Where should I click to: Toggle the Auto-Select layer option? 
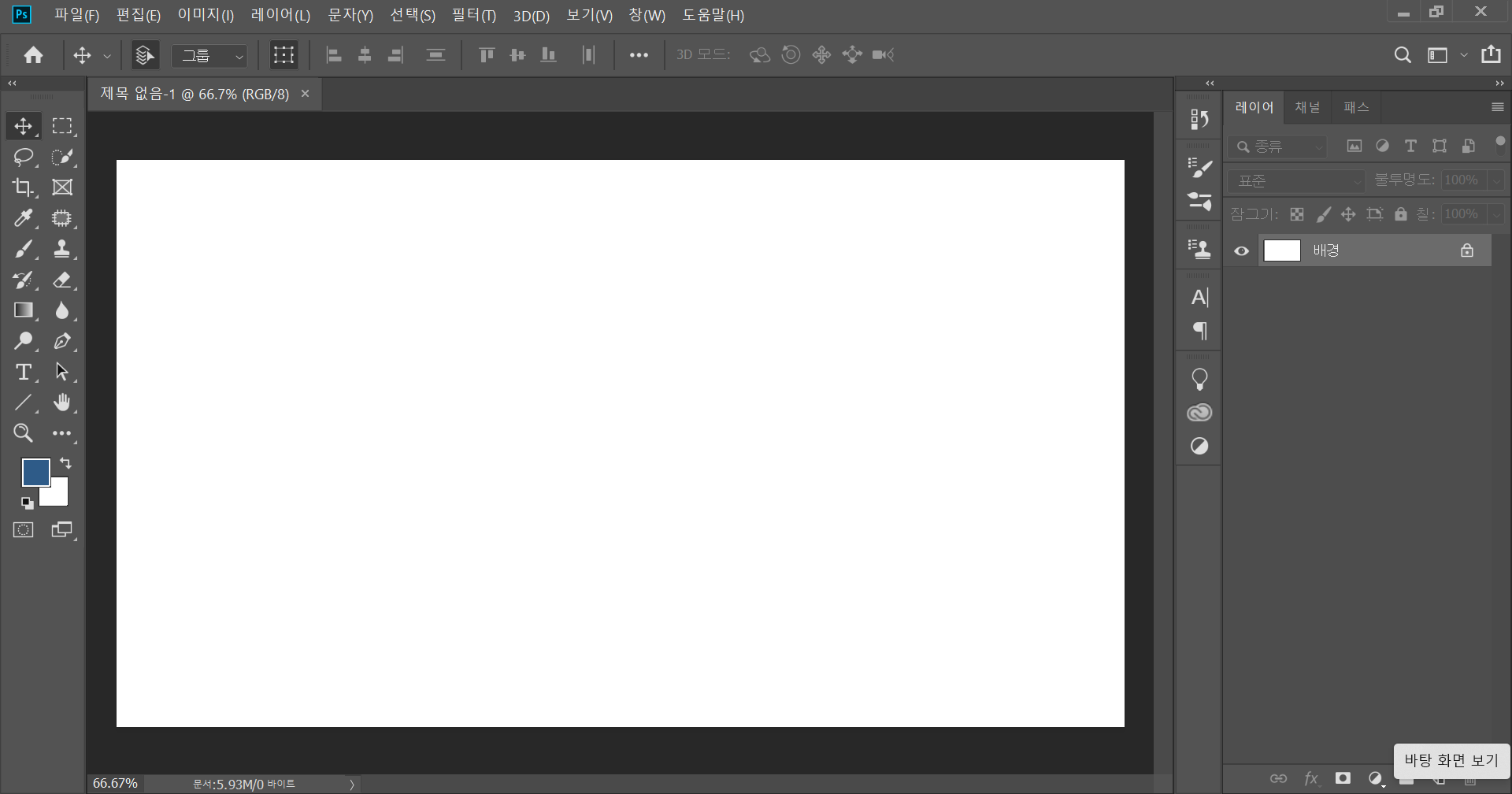(145, 55)
